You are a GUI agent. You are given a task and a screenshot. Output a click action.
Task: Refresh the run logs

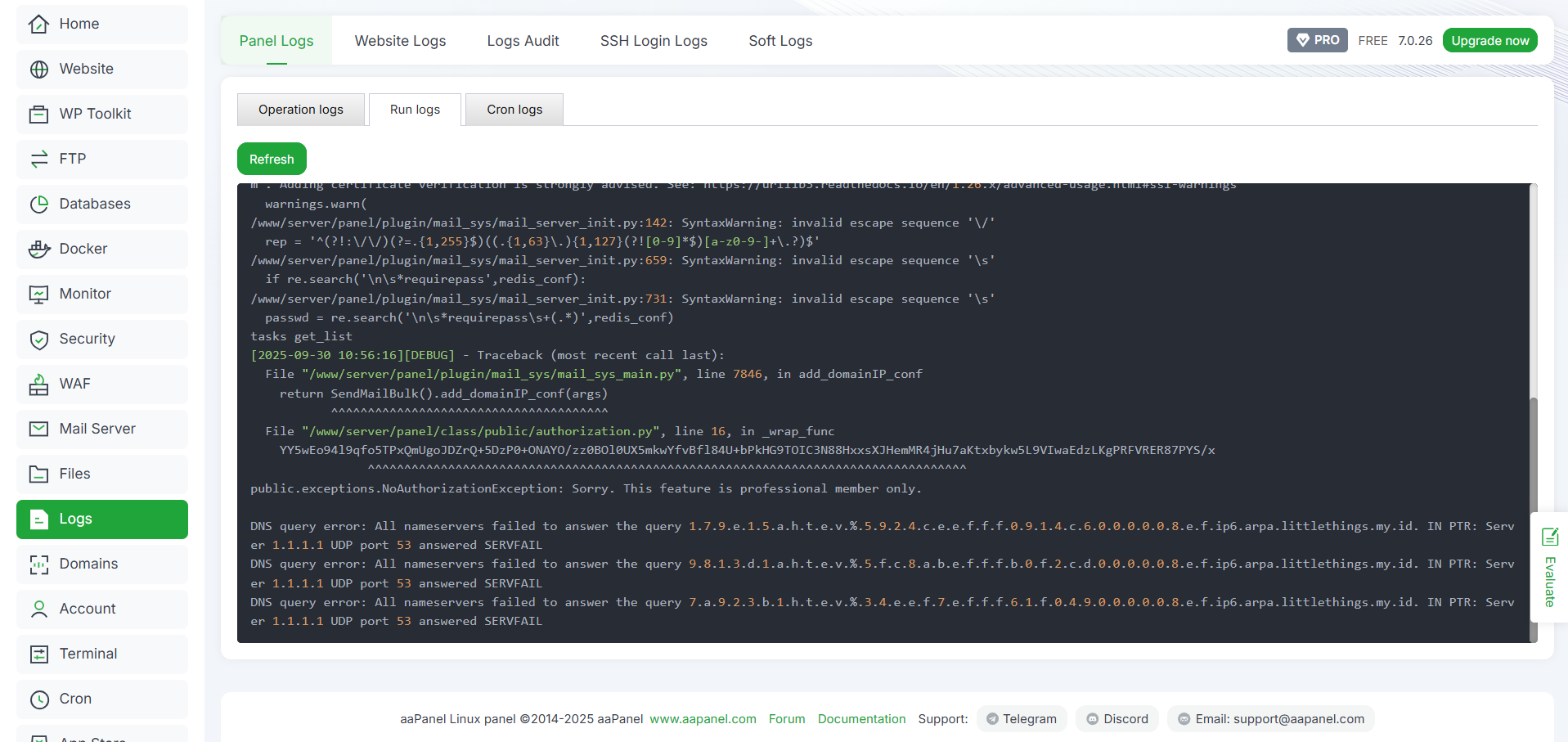[x=272, y=159]
